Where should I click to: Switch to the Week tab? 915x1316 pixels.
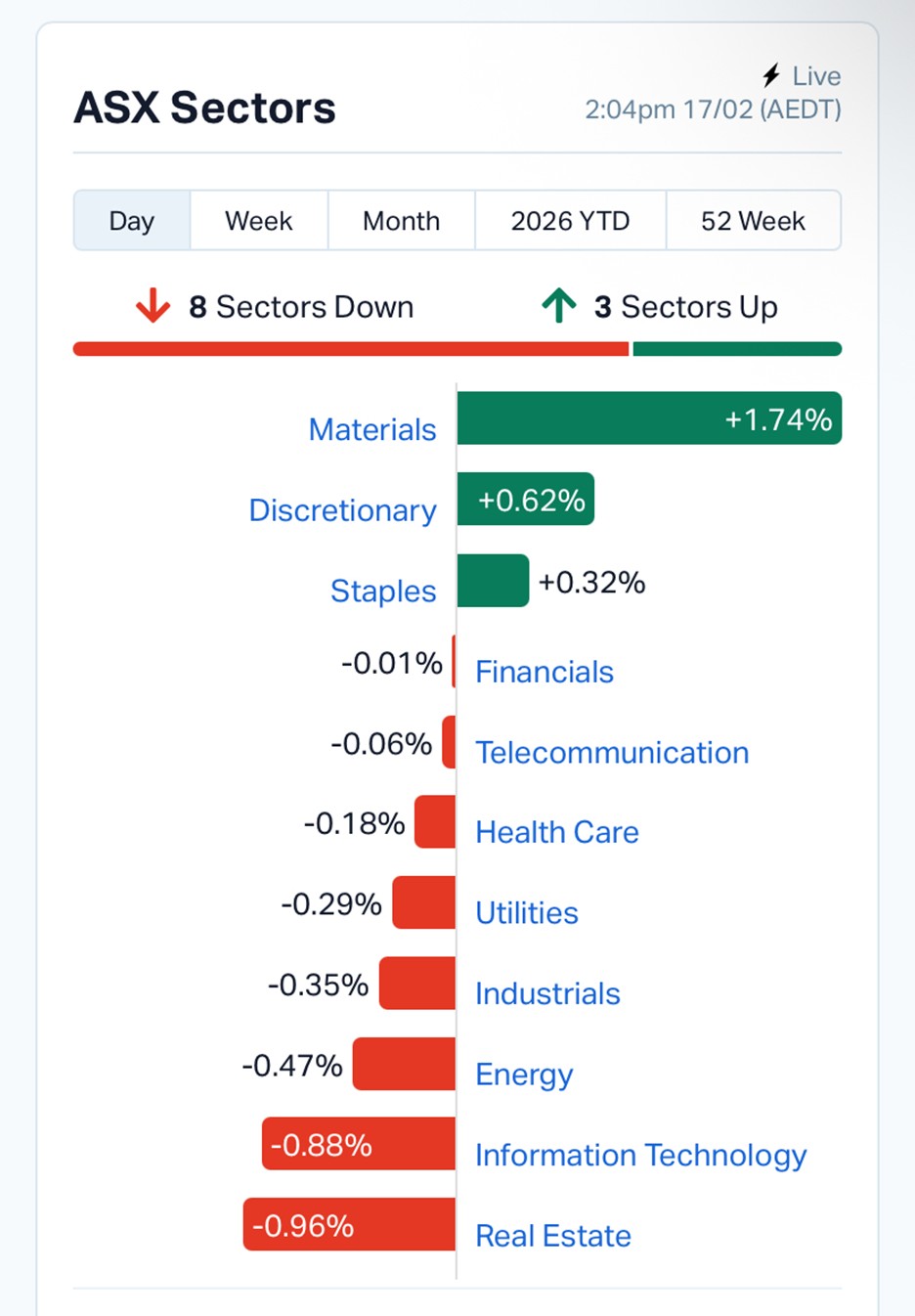click(x=258, y=221)
